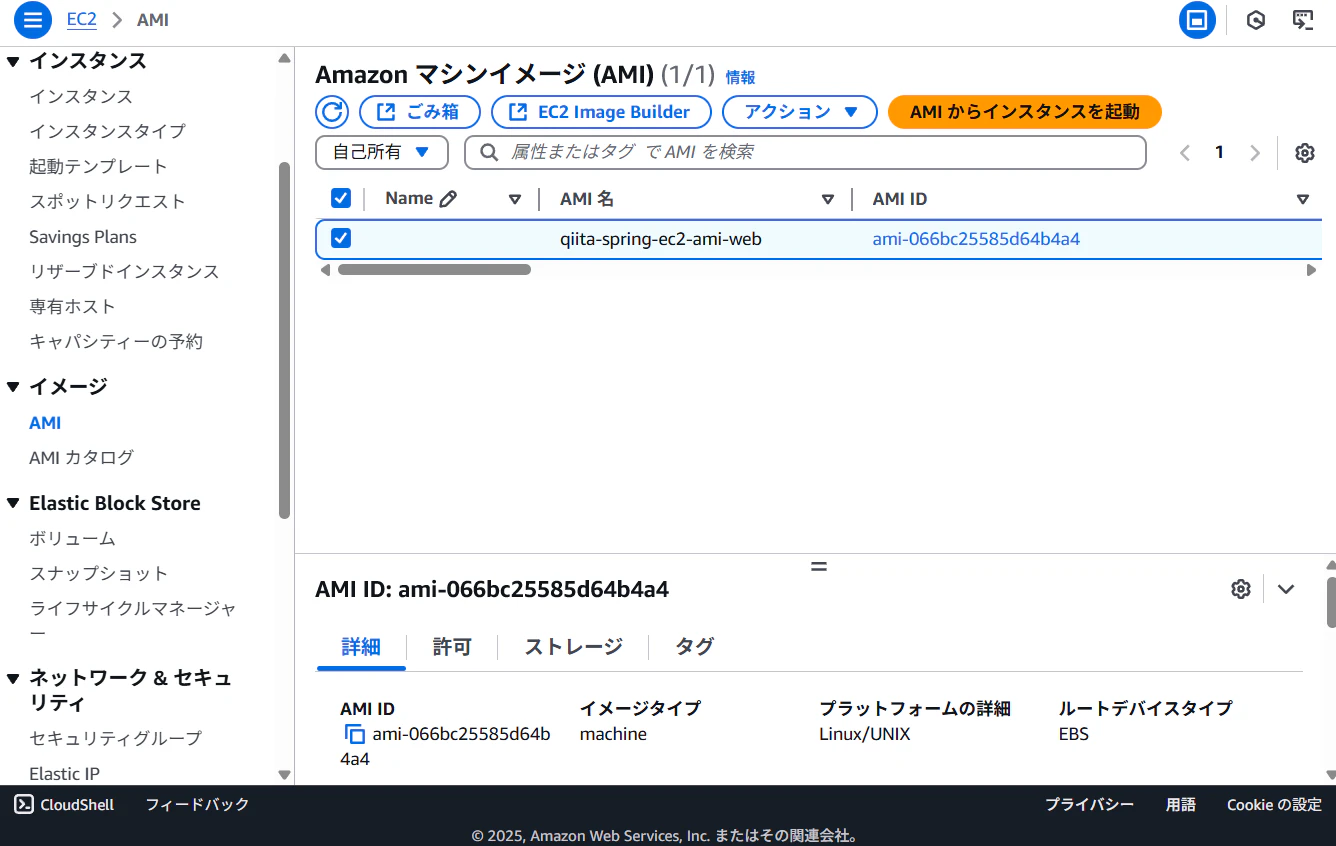Open the CloudShell monitor icon in header
The width and height of the screenshot is (1336, 846).
tap(1302, 20)
